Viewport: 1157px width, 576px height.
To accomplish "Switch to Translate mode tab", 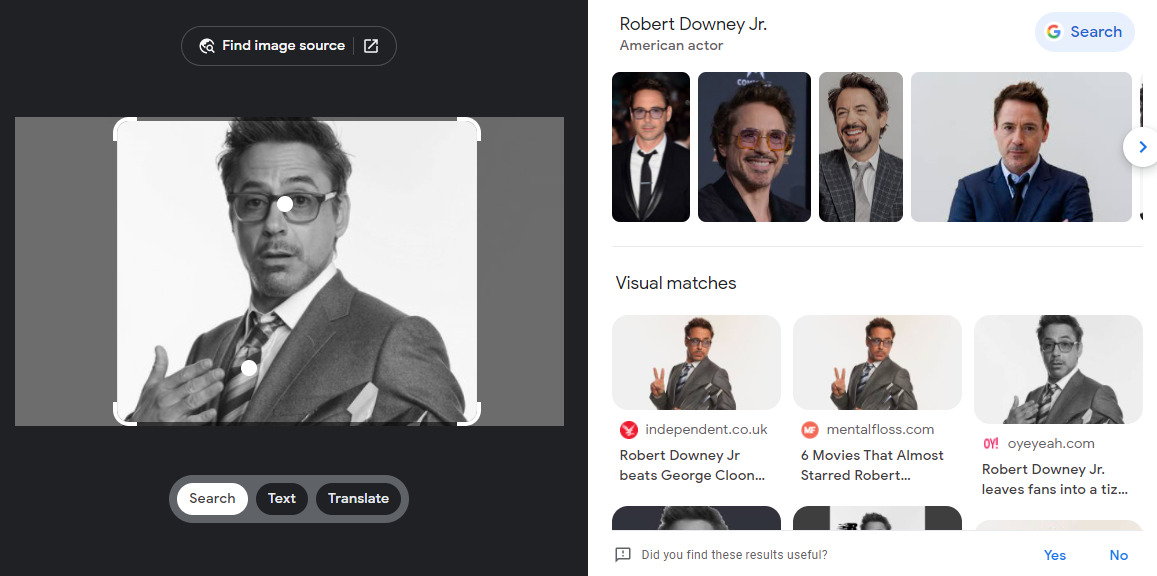I will tap(358, 499).
